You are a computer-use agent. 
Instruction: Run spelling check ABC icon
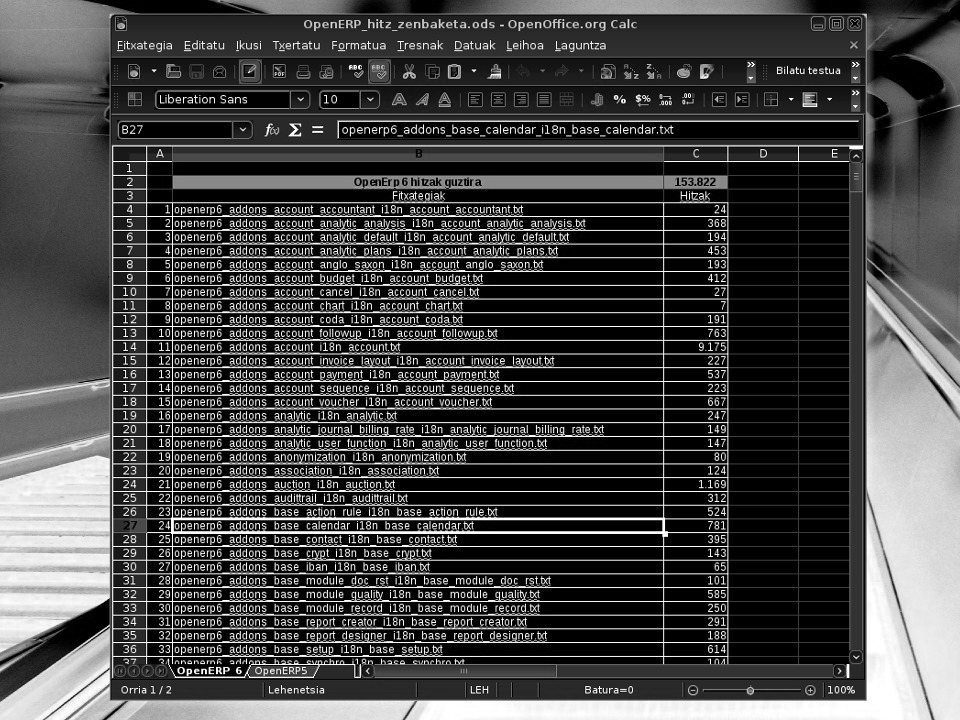356,72
